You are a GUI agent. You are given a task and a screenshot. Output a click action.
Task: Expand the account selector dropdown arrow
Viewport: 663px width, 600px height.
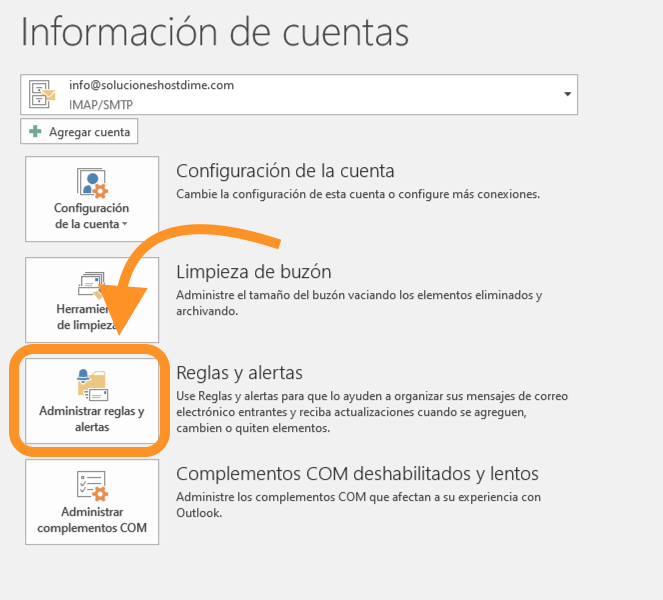tap(568, 94)
